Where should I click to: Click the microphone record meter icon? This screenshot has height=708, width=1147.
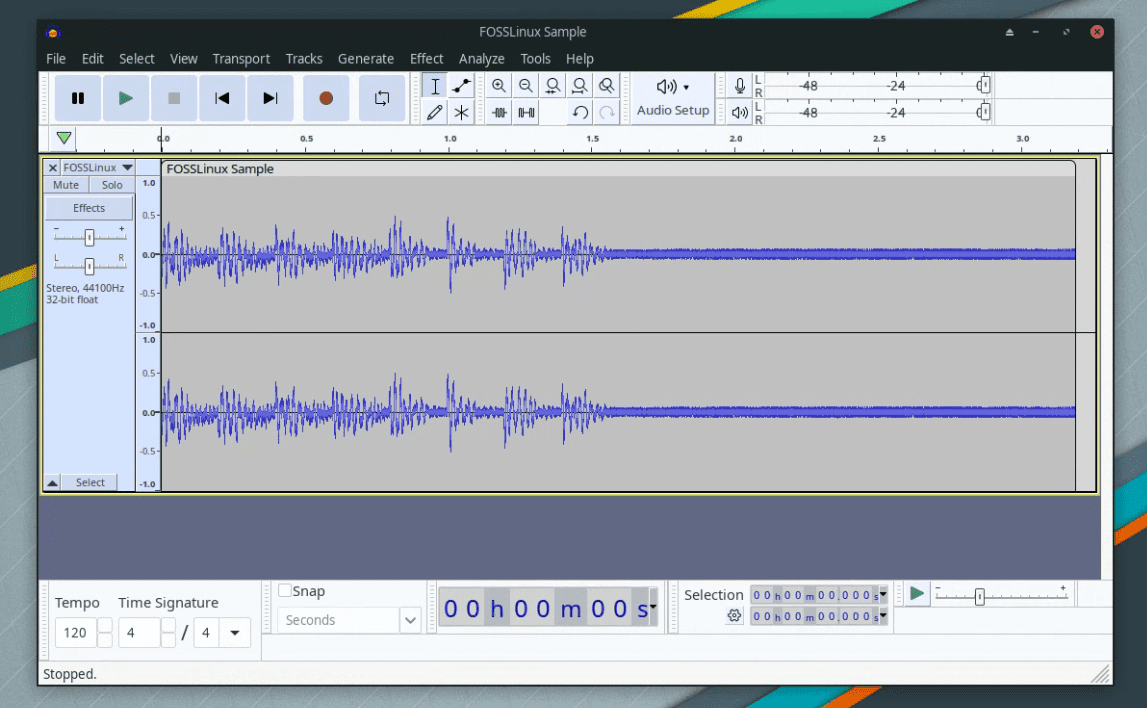[740, 86]
